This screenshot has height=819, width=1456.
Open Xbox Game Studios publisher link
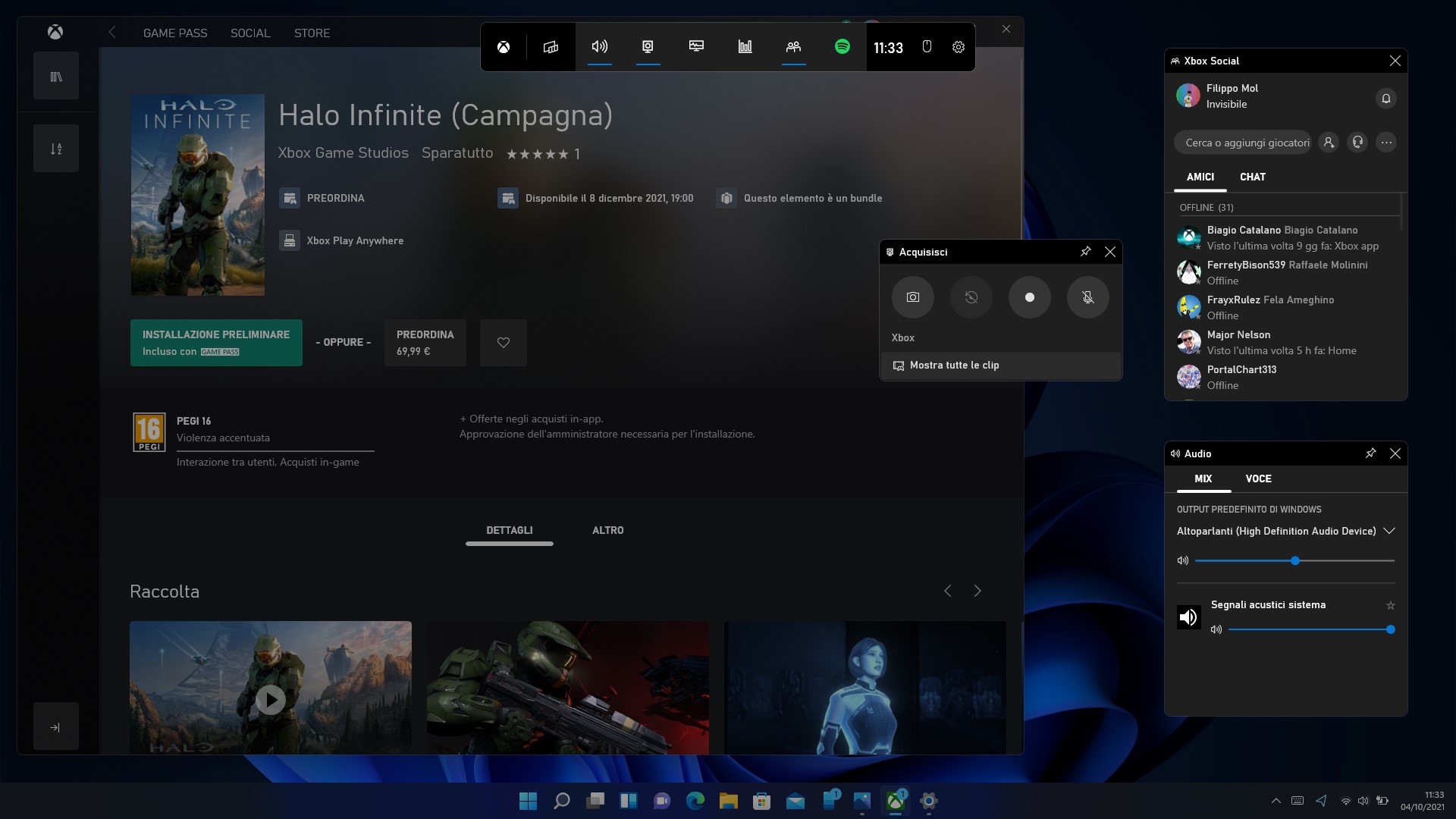click(343, 153)
